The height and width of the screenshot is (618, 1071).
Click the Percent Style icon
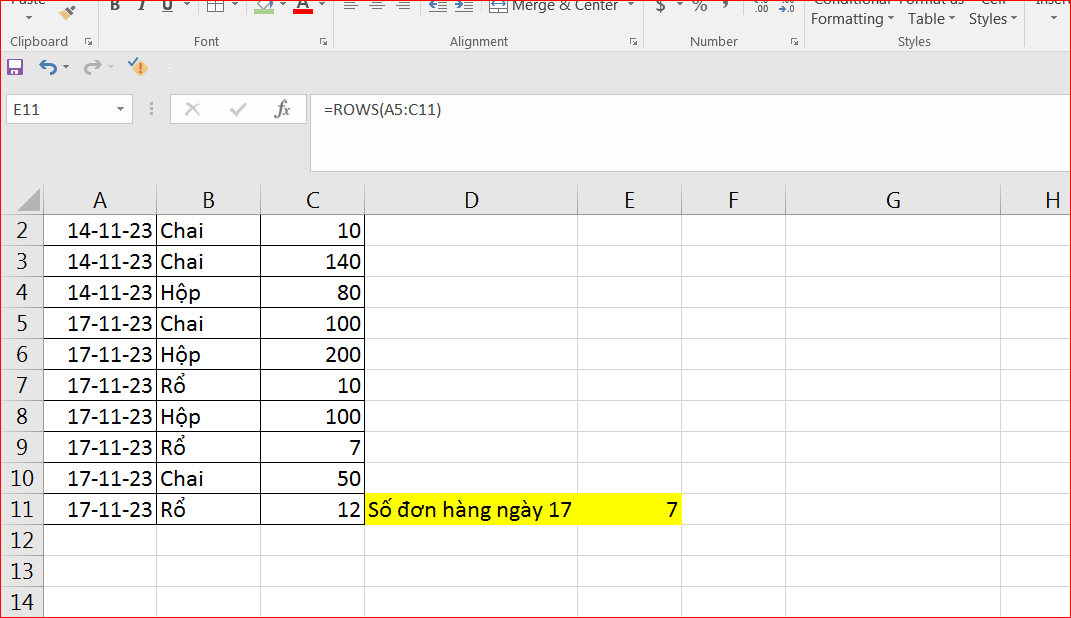coord(699,6)
